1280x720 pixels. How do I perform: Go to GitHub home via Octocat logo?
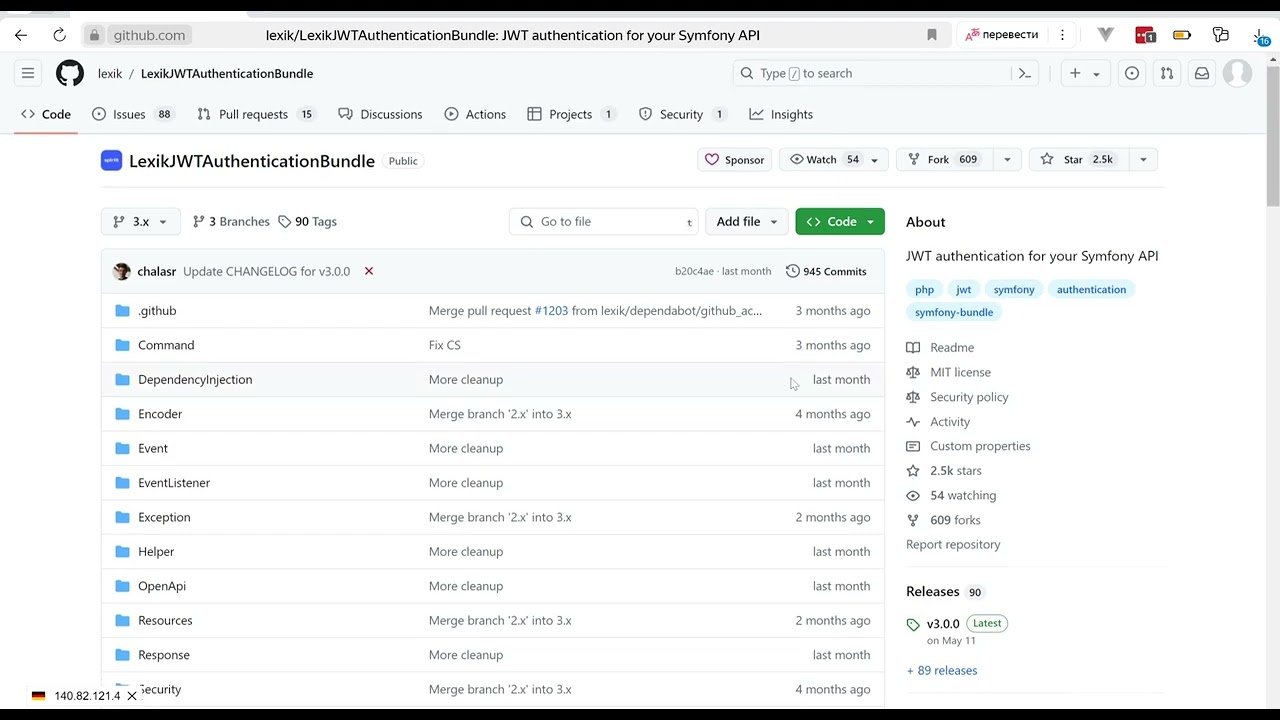[70, 73]
